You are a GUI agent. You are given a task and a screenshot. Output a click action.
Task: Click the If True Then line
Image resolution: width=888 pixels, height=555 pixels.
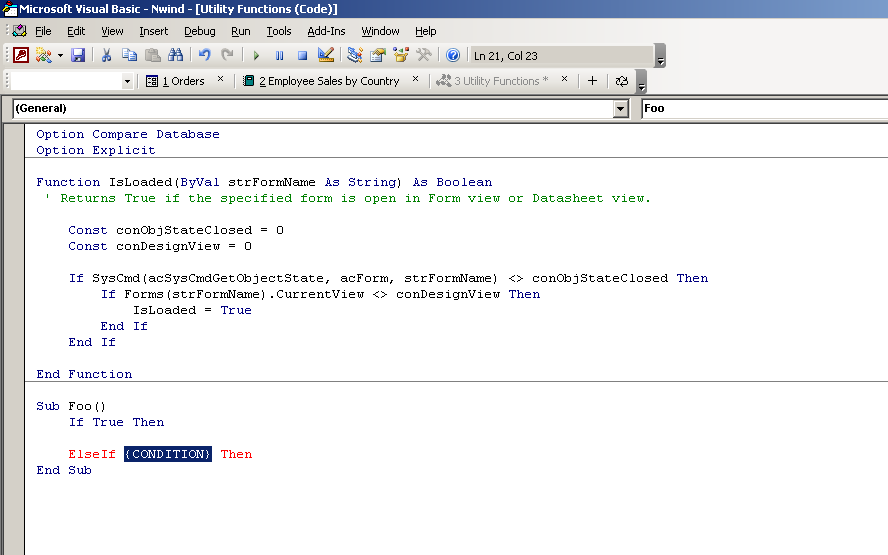click(116, 422)
